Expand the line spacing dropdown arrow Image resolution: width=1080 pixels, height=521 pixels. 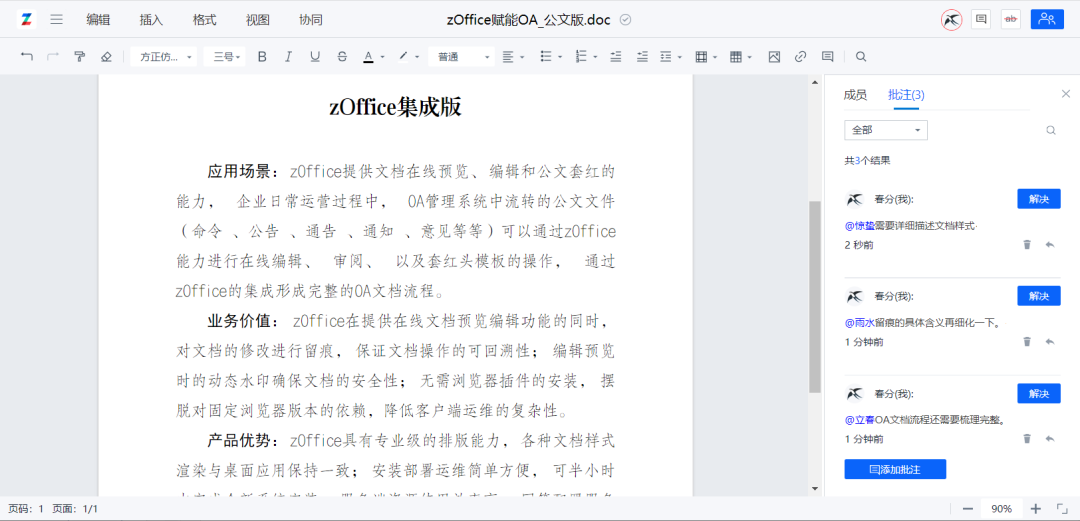pyautogui.click(x=680, y=57)
